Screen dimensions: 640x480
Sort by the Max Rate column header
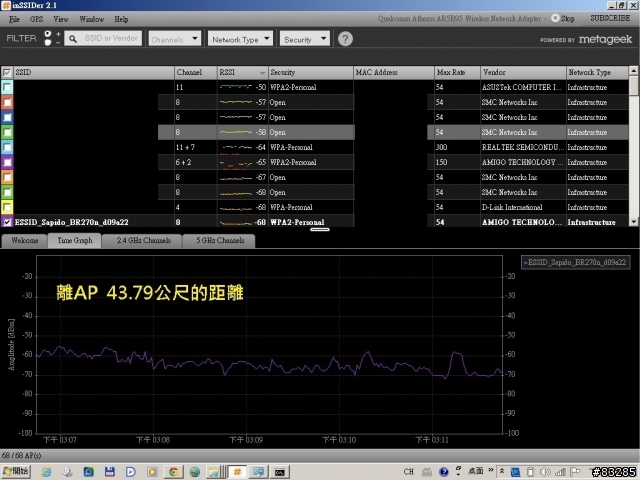coord(457,72)
